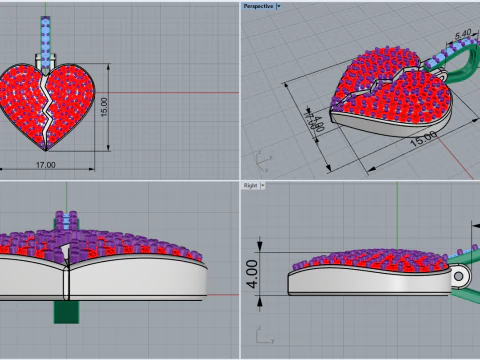Image resolution: width=480 pixels, height=360 pixels.
Task: Open the Right viewport dropdown arrow
Action: [x=263, y=185]
